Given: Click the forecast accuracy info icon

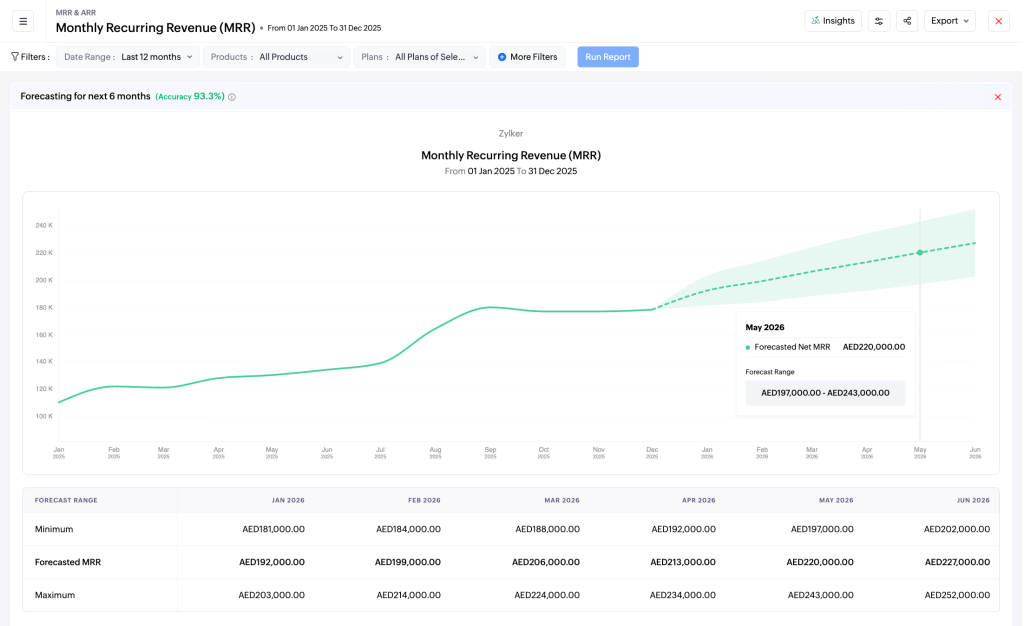Looking at the screenshot, I should tap(232, 97).
